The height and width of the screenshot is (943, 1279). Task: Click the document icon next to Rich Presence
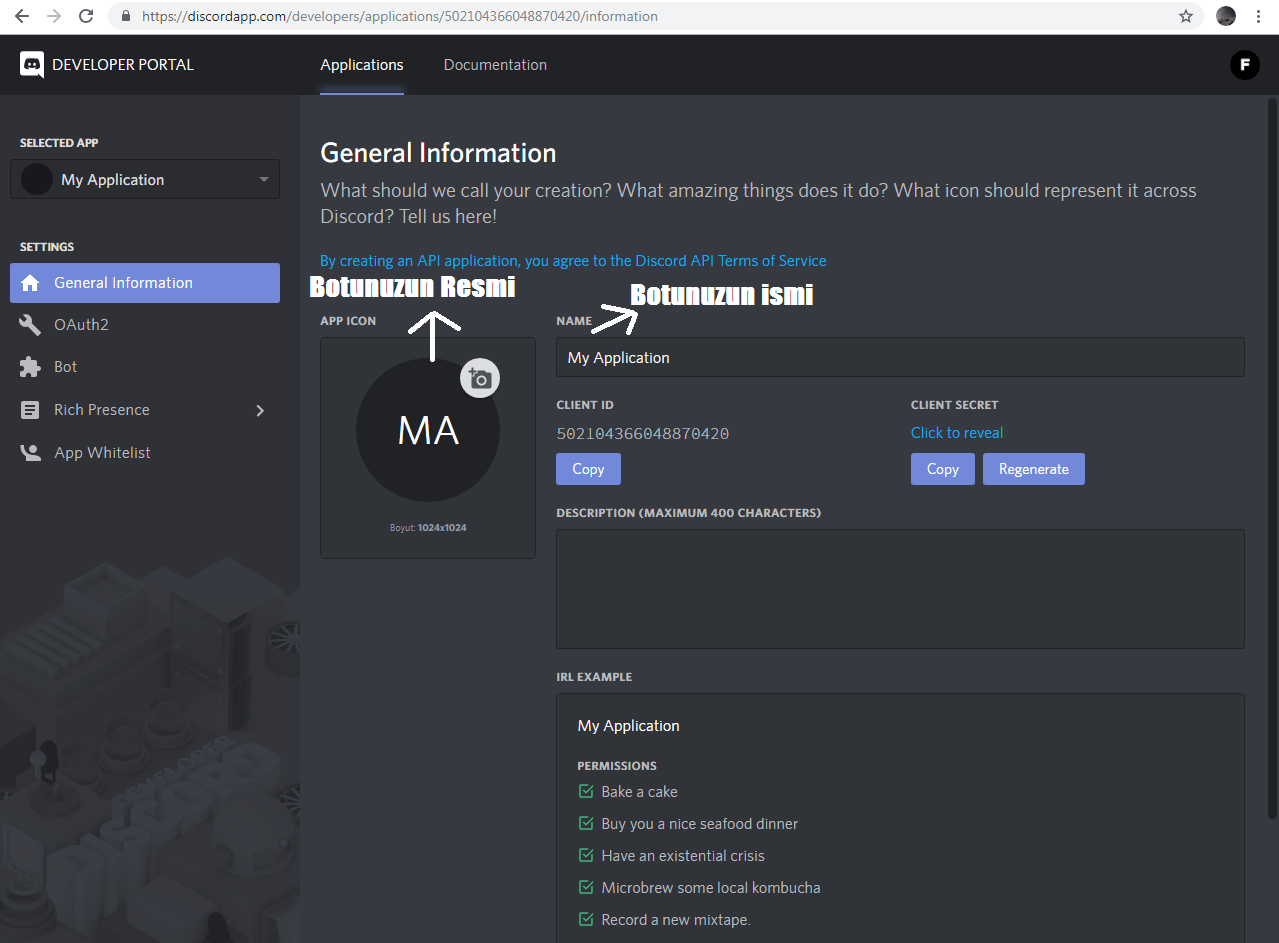[x=30, y=410]
